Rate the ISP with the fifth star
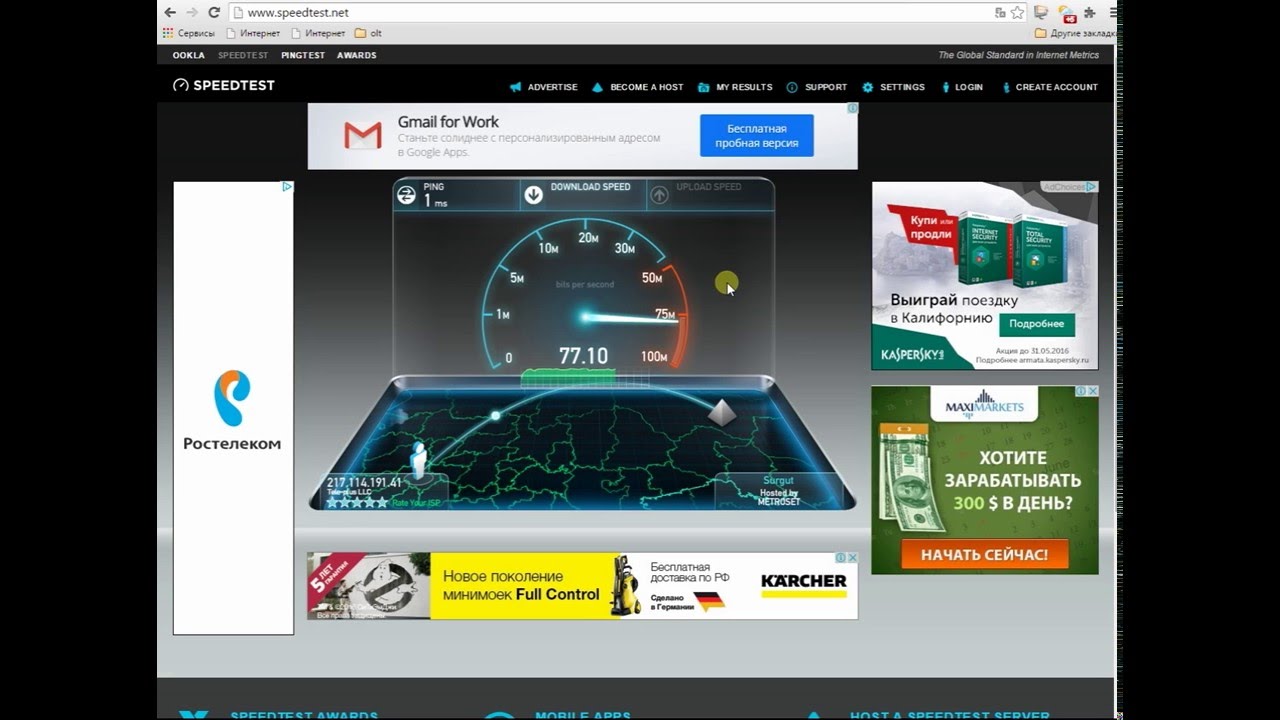Screen dimensions: 1280x720 pos(382,503)
